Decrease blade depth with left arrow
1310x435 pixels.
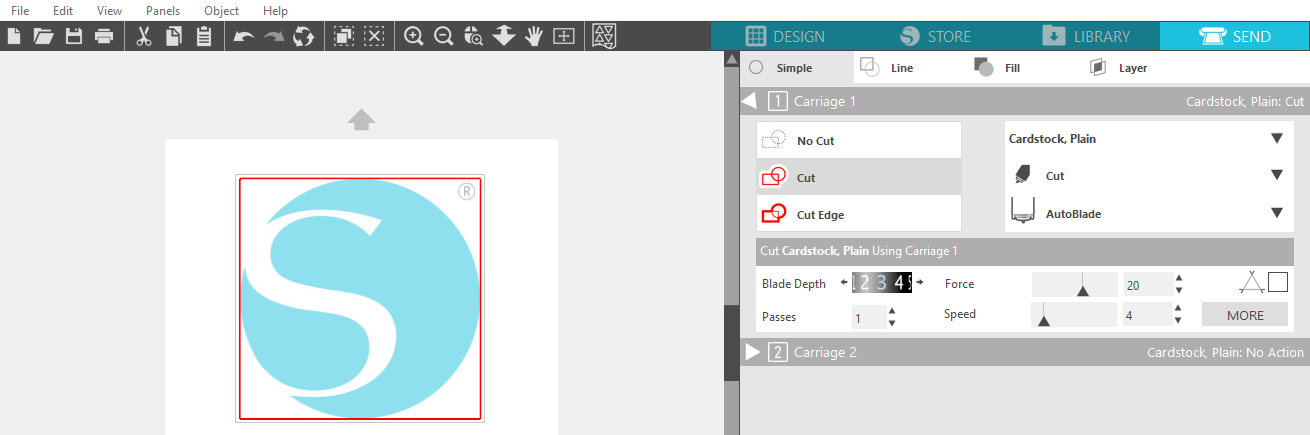pyautogui.click(x=844, y=283)
